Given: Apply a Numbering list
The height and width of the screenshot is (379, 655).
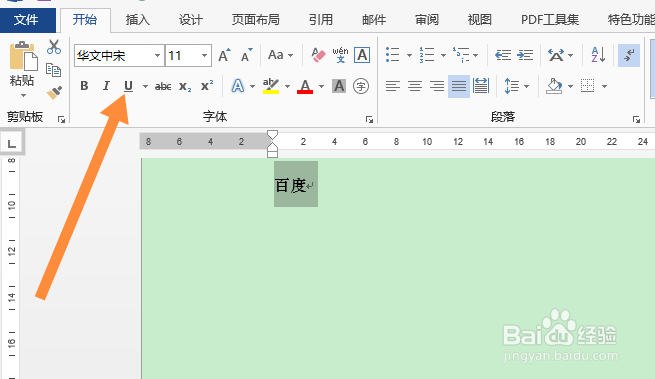Looking at the screenshot, I should (x=427, y=55).
